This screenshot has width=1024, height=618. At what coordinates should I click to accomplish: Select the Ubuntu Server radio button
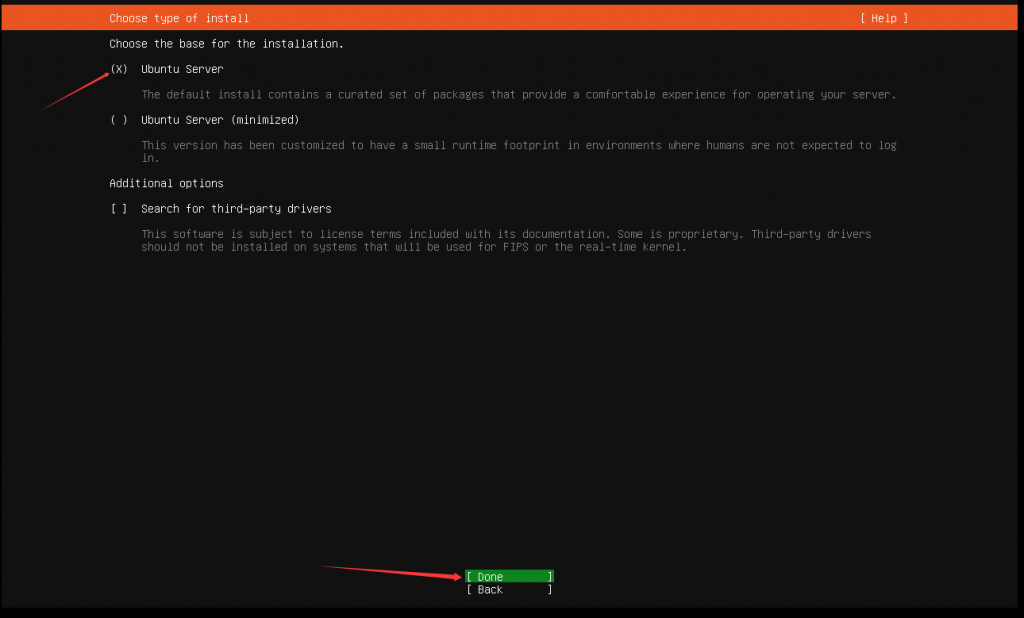[x=119, y=69]
